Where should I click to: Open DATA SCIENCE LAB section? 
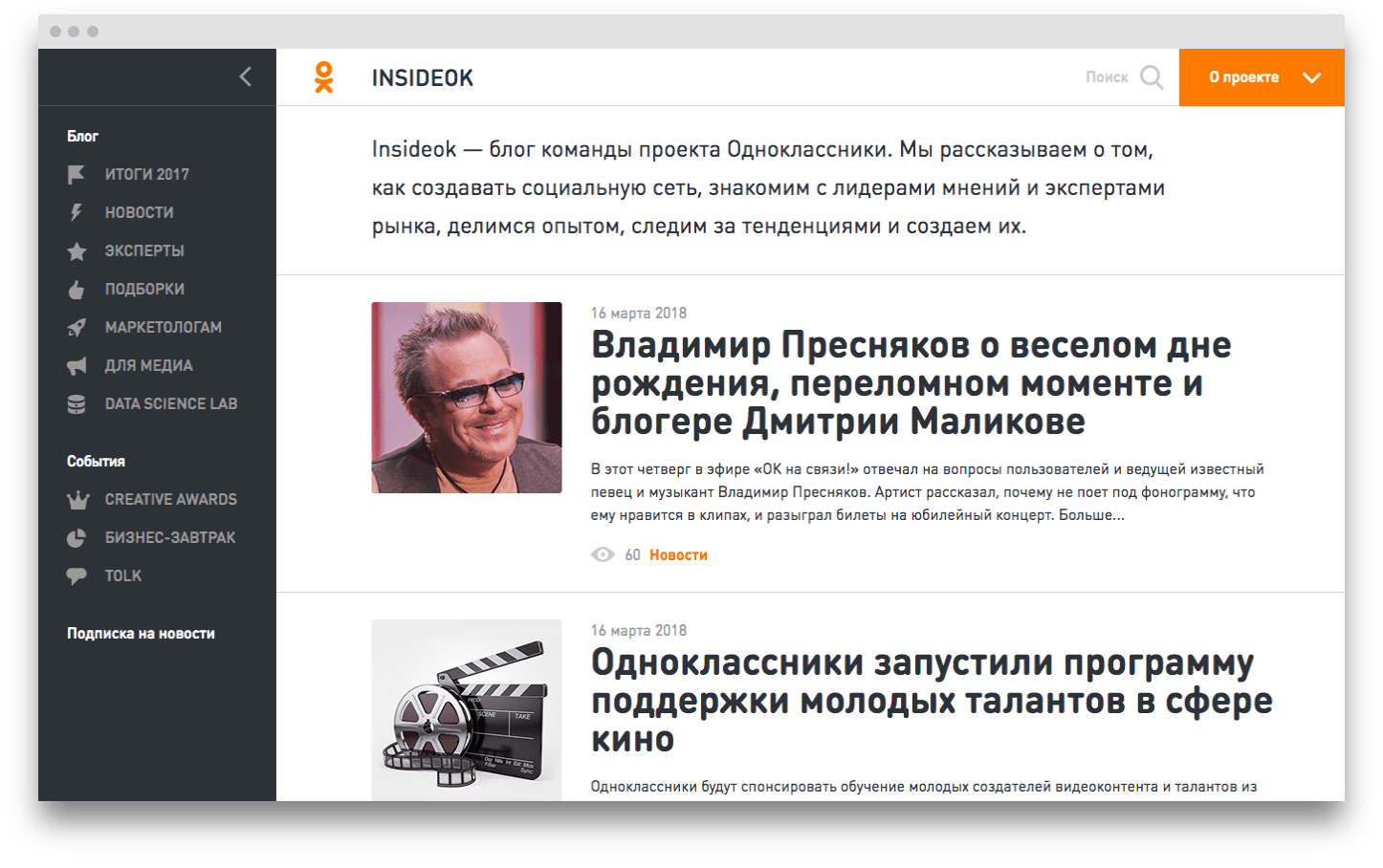click(171, 403)
